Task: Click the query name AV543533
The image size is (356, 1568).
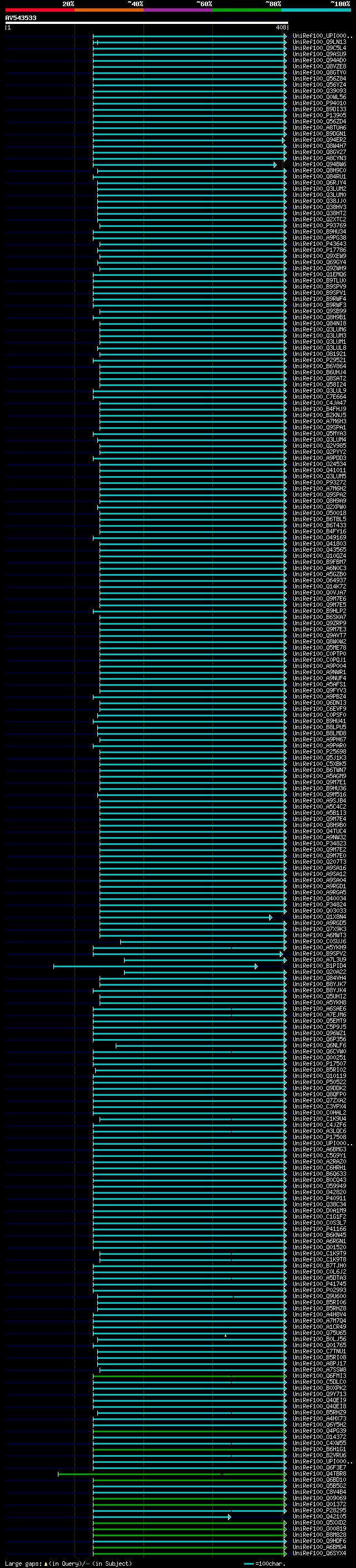Action: pyautogui.click(x=21, y=18)
